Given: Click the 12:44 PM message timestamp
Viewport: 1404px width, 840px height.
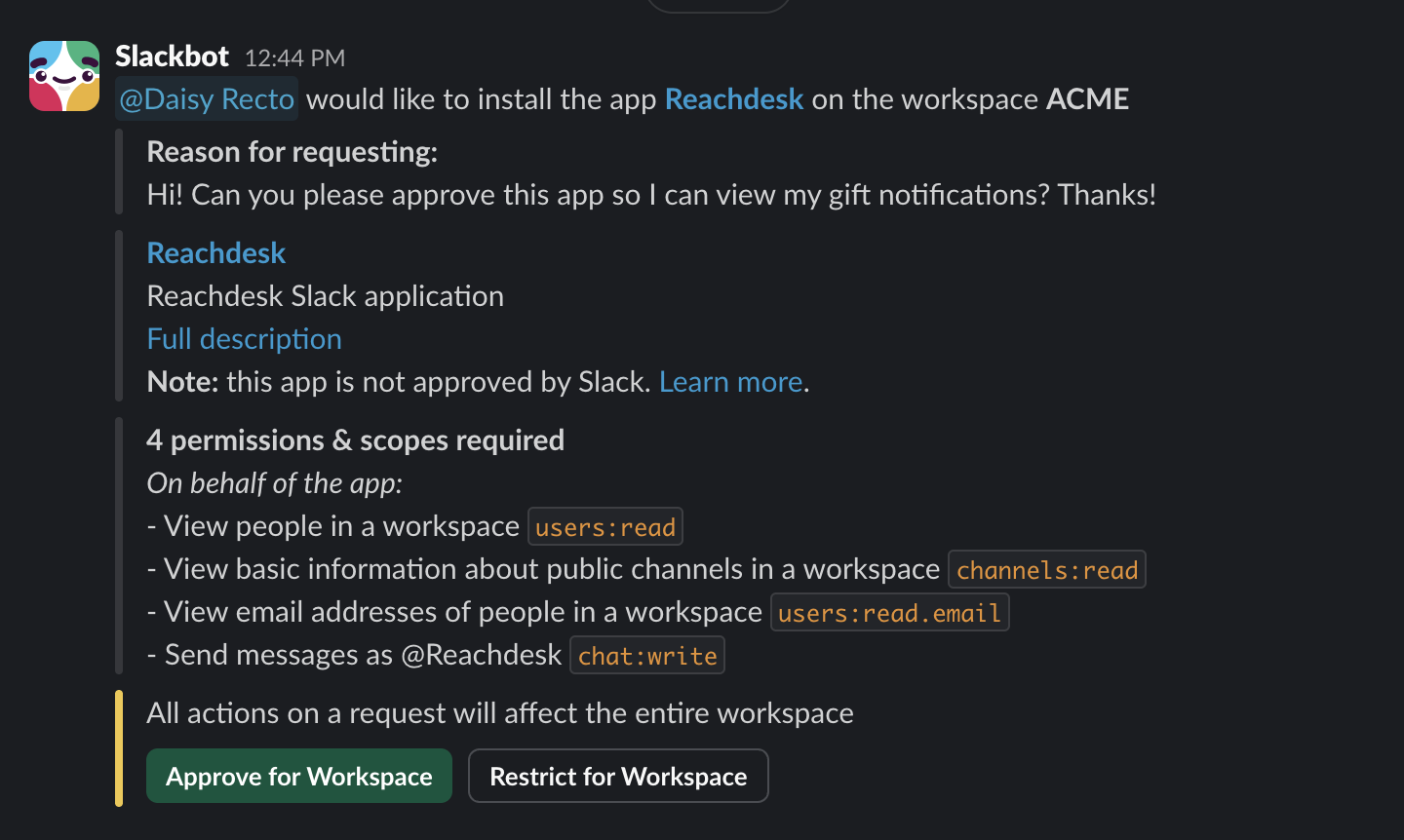Looking at the screenshot, I should (x=294, y=58).
